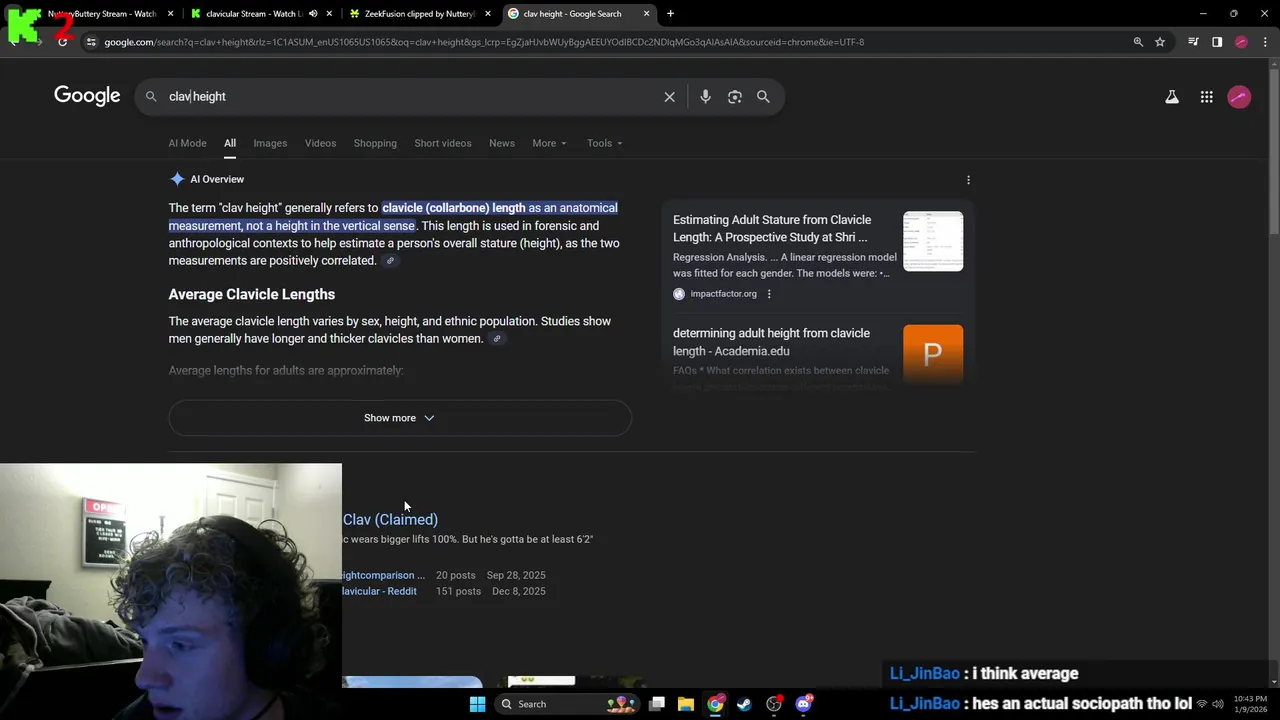Open Chrome media controls icon
The image size is (1280, 720).
point(1193,42)
